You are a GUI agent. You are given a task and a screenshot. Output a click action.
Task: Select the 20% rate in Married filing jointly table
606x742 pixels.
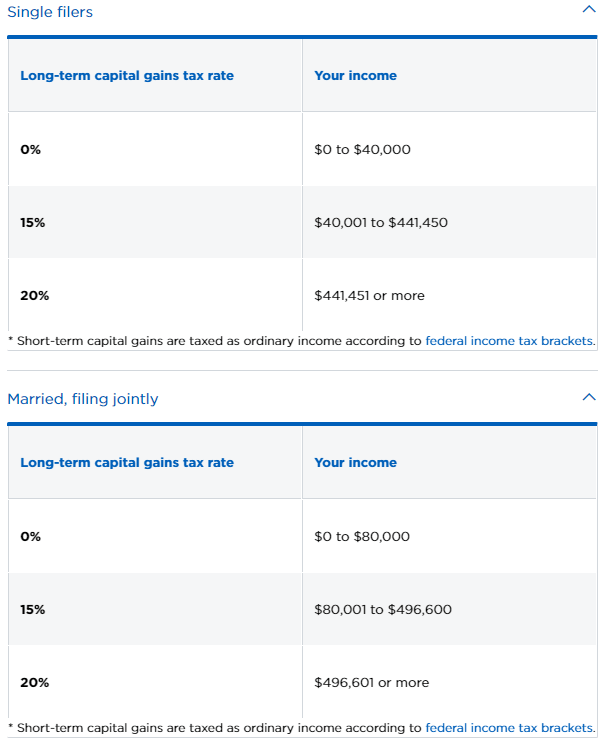34,683
